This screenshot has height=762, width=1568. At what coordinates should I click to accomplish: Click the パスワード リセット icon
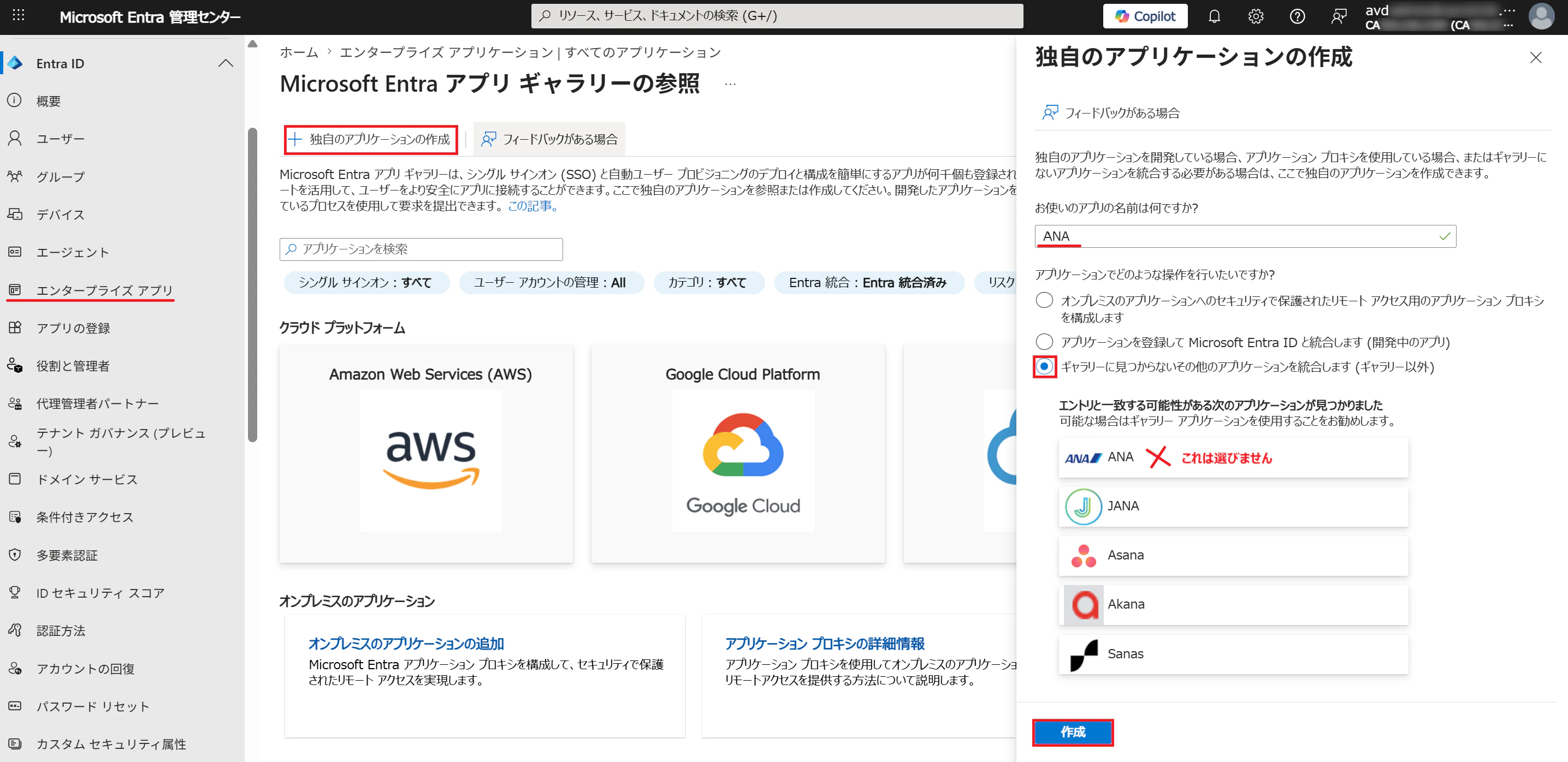pos(15,706)
